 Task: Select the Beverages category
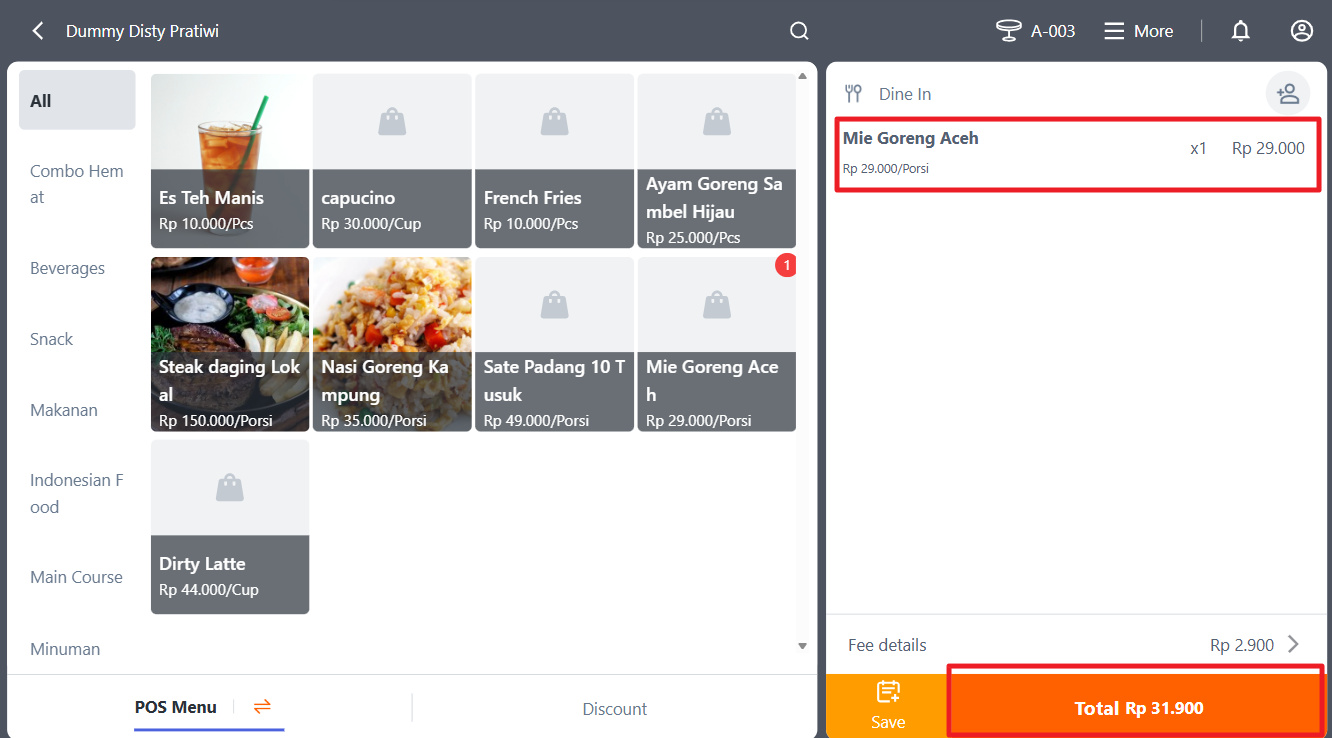67,268
